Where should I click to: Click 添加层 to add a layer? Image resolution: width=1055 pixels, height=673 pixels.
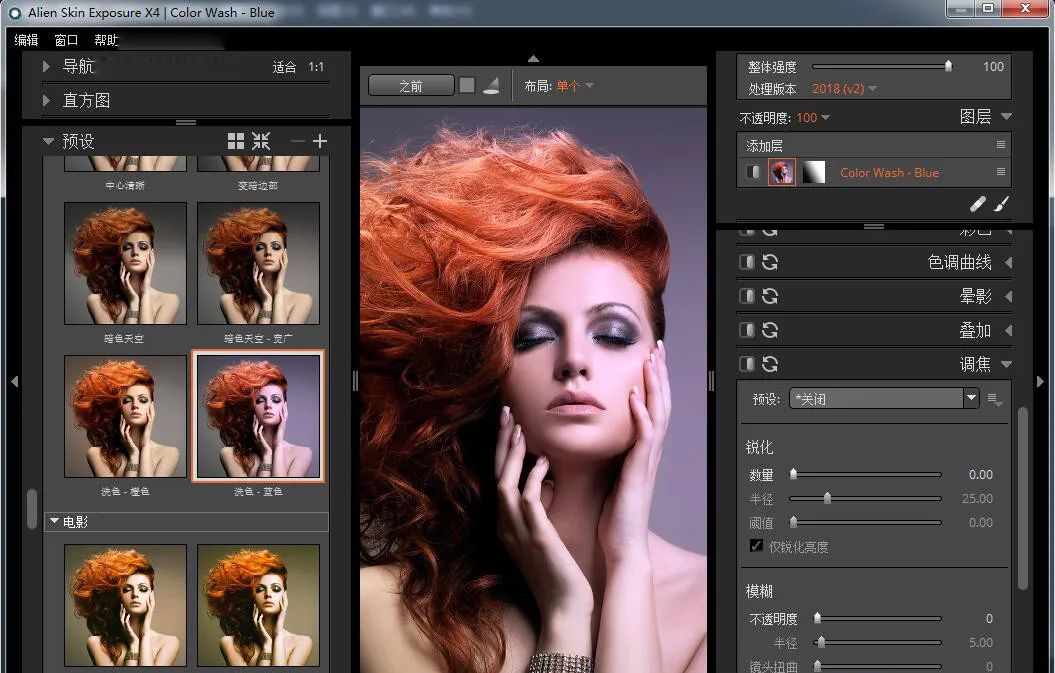[x=764, y=145]
